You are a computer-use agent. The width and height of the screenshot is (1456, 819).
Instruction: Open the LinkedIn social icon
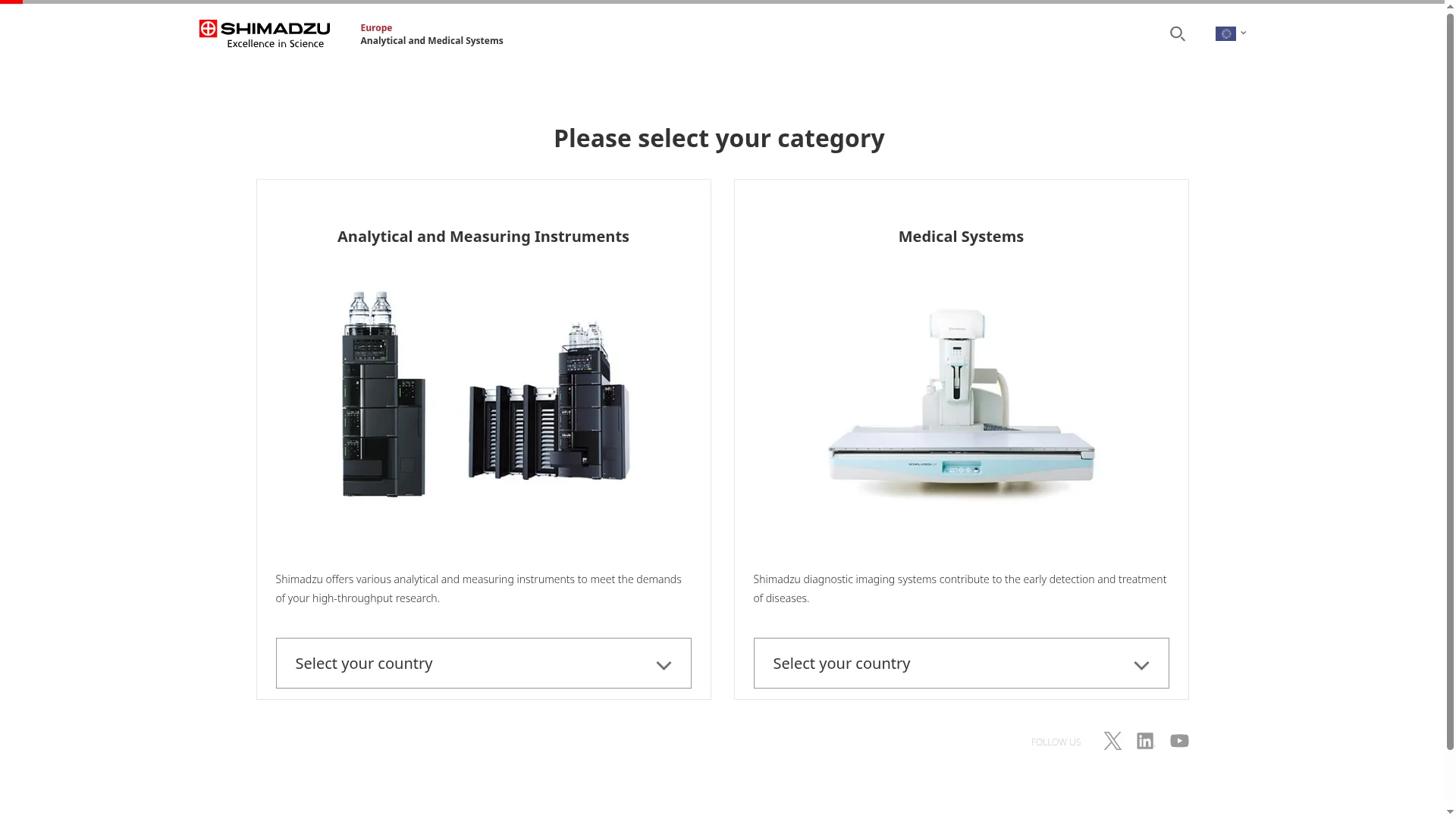[1145, 741]
